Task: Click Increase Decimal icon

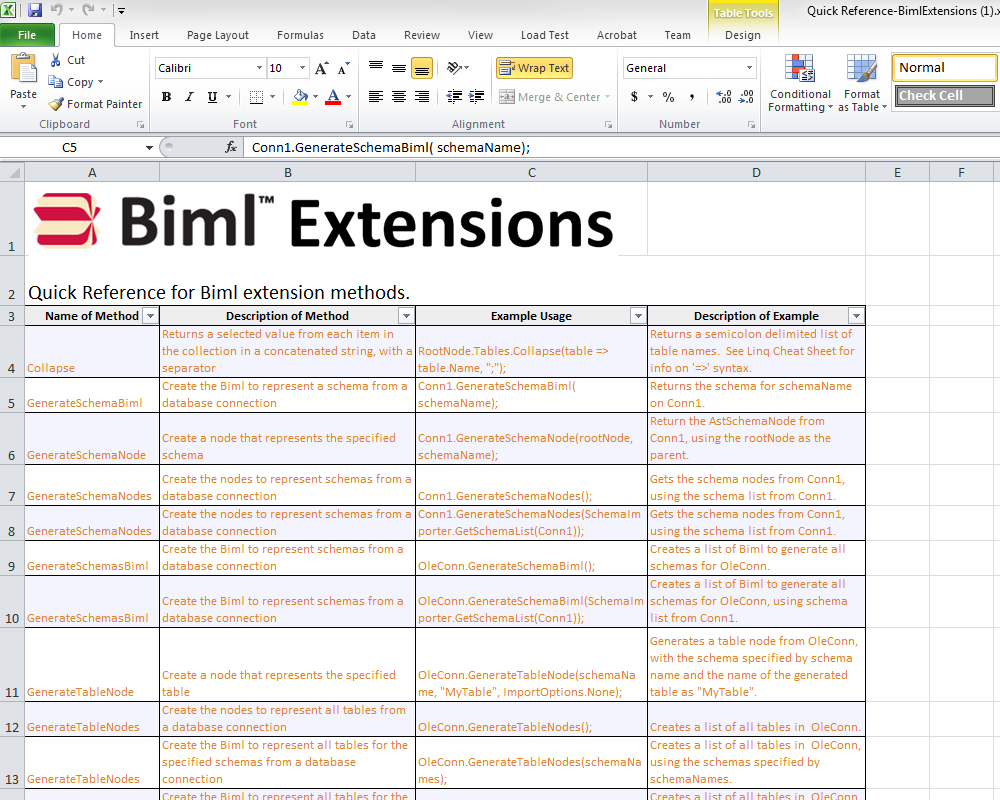Action: pyautogui.click(x=724, y=97)
